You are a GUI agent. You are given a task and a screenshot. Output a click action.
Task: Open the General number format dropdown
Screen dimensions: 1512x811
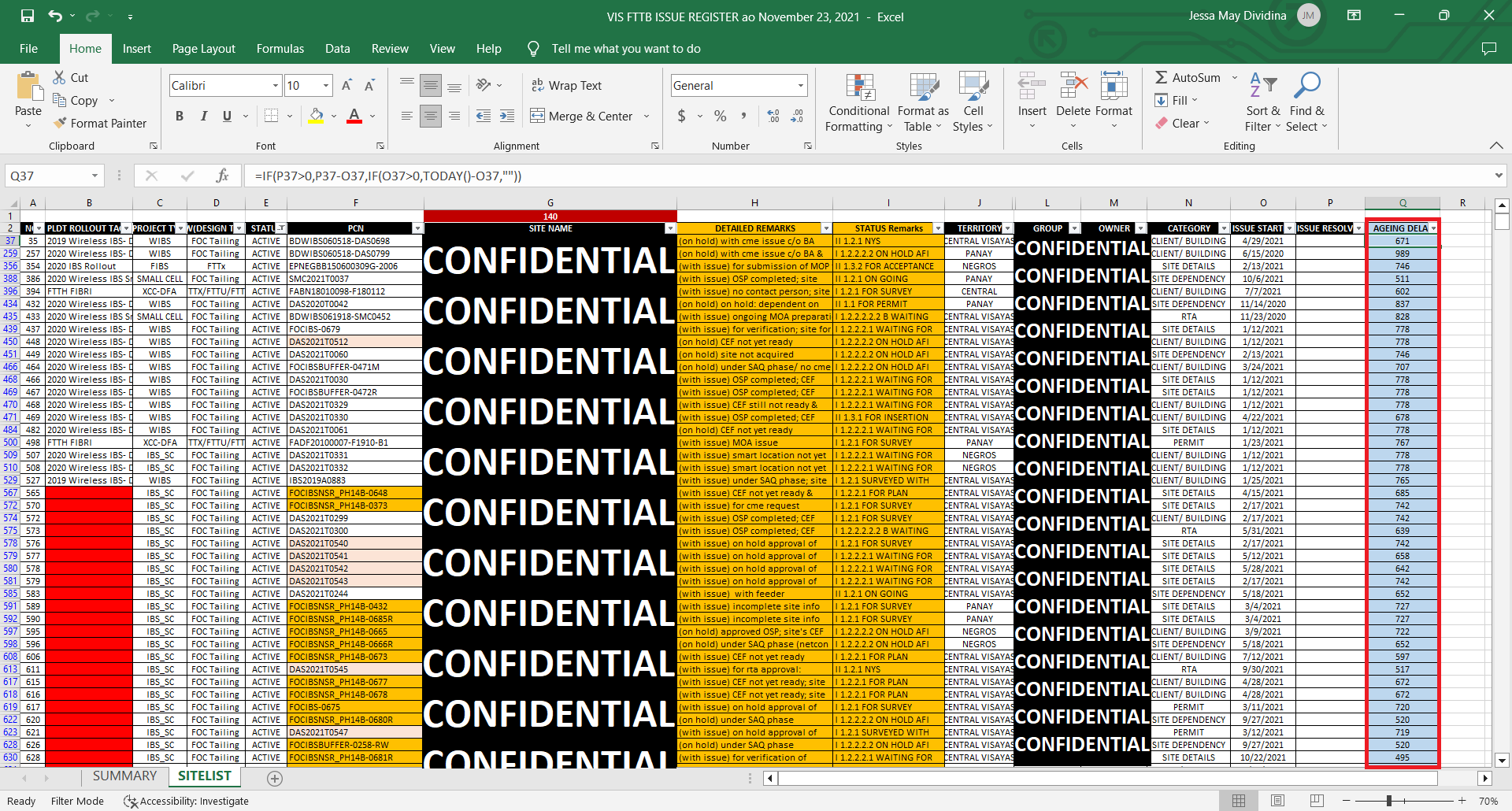801,85
